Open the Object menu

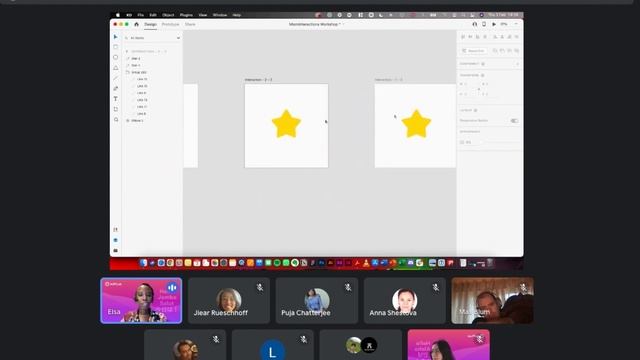[168, 15]
